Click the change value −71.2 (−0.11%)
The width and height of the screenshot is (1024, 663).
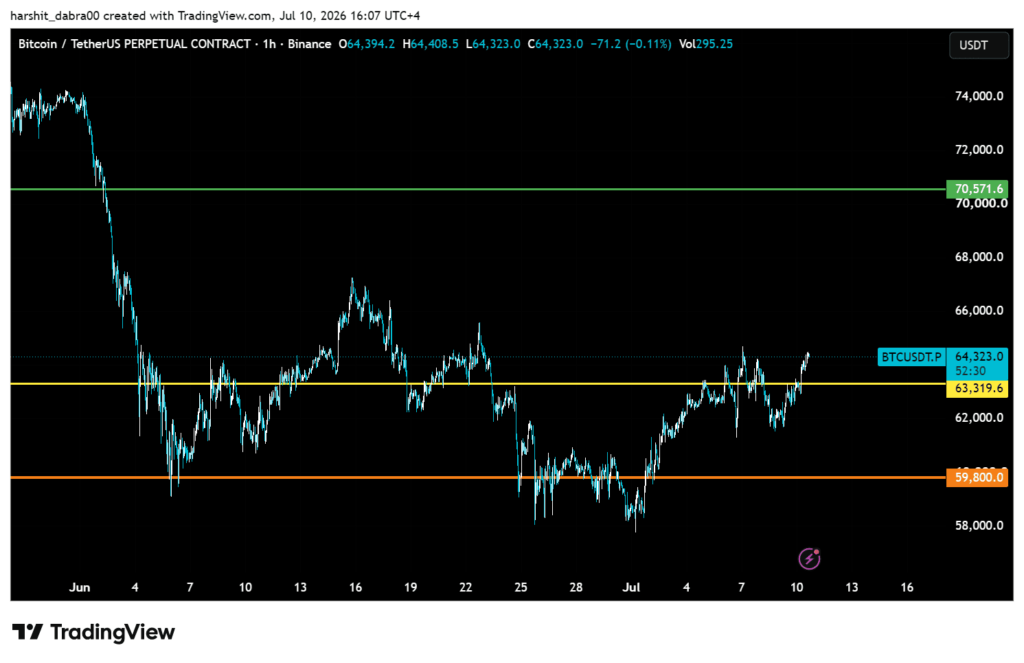630,44
